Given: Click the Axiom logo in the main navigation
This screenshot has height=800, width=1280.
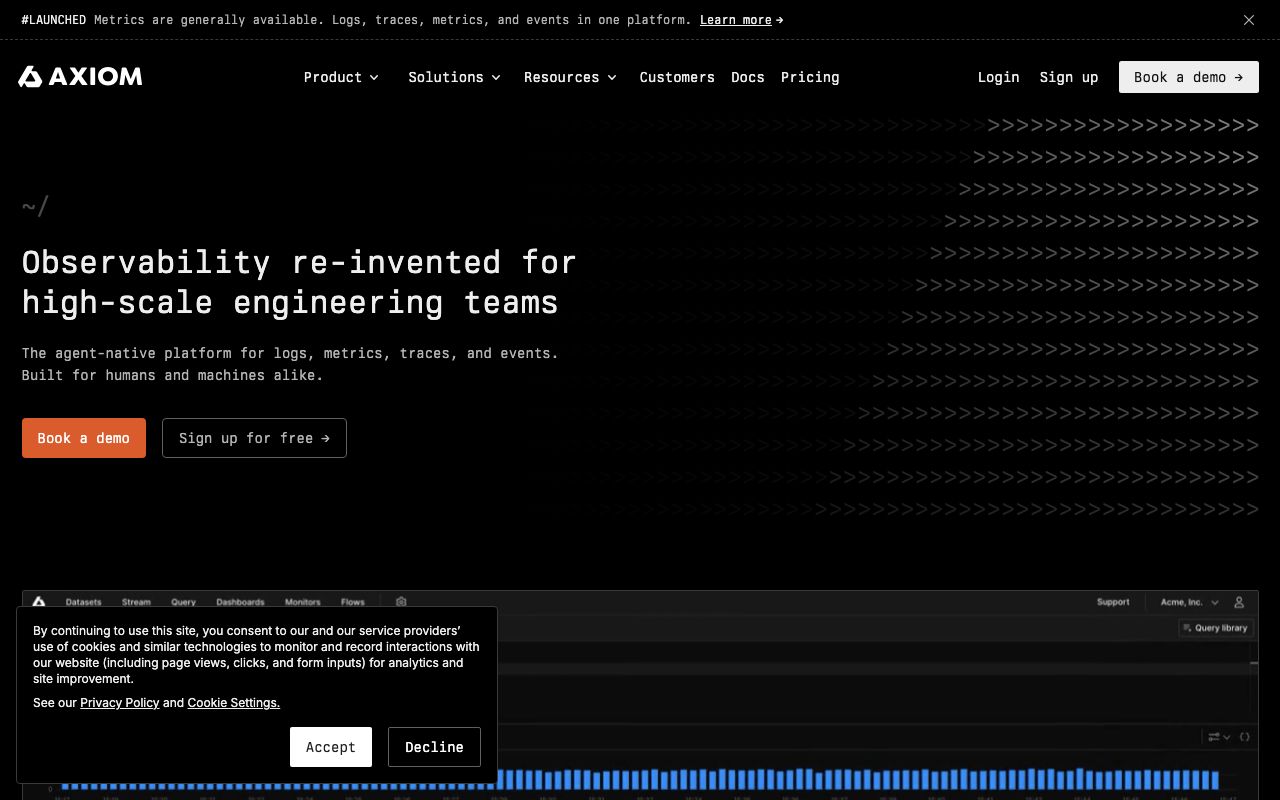Looking at the screenshot, I should click(80, 77).
